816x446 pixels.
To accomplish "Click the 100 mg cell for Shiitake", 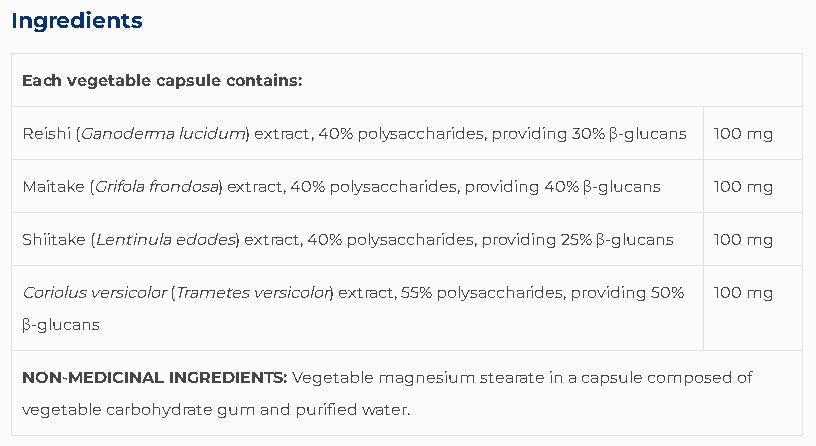I will point(743,239).
